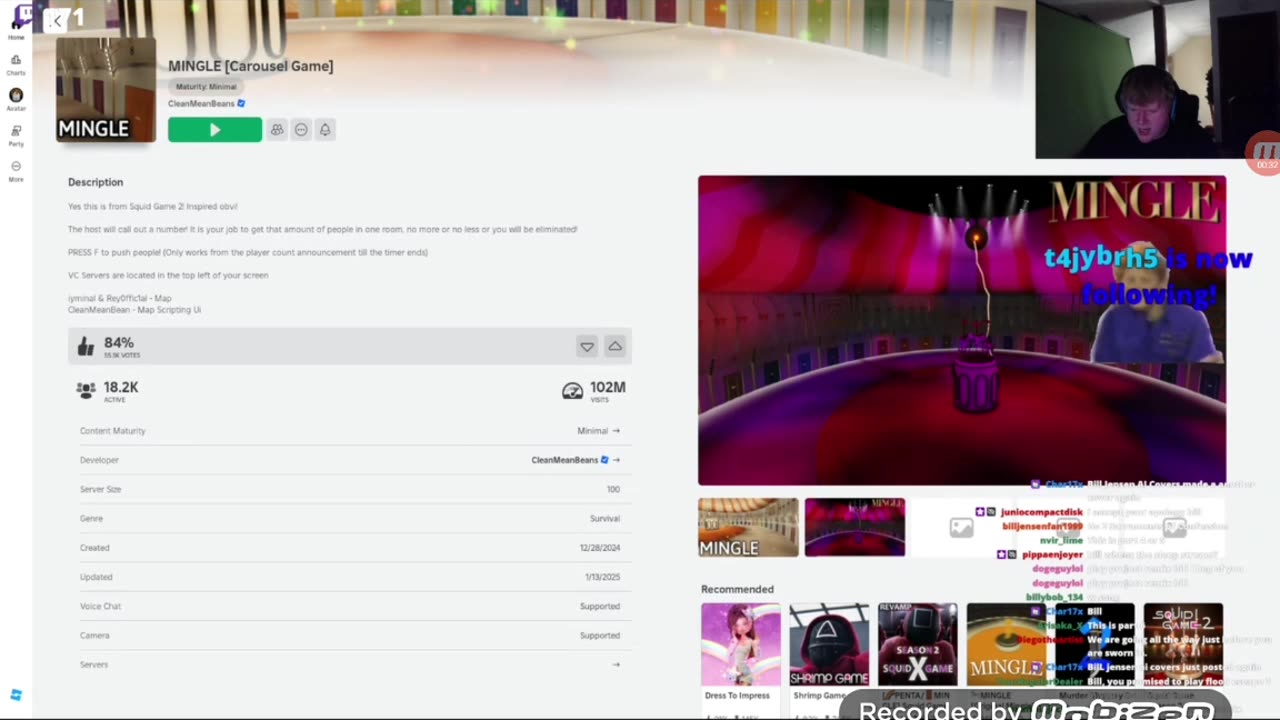Click the green Play button
1280x720 pixels.
coord(215,129)
